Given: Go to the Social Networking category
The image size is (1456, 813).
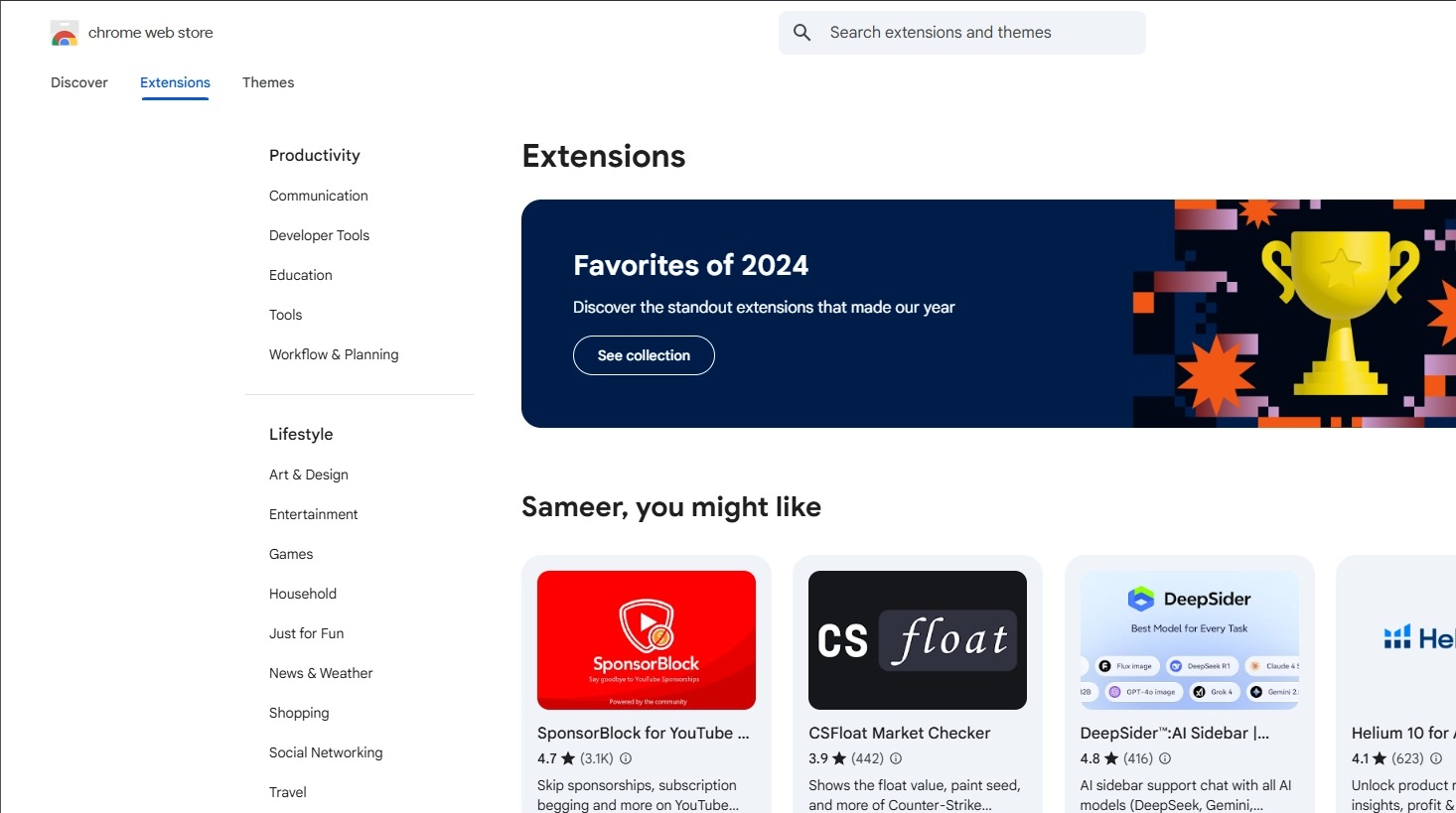Looking at the screenshot, I should 326,752.
